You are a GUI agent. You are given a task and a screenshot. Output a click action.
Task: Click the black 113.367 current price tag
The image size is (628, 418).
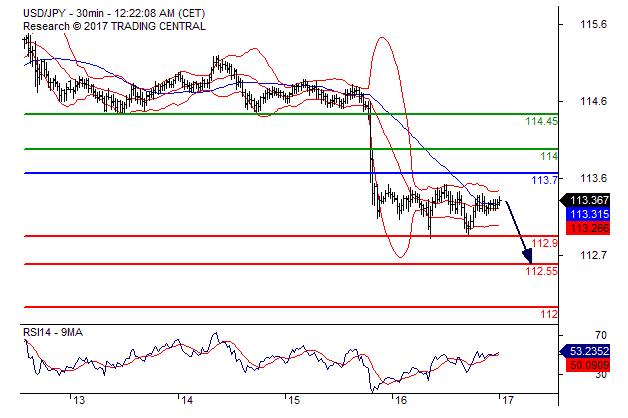tap(585, 200)
